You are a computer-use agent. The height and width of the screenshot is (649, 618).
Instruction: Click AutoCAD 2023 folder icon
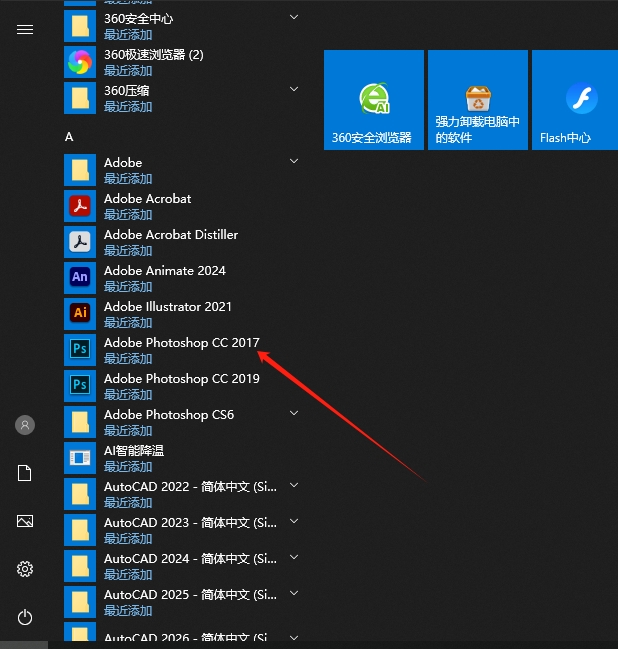pos(80,530)
